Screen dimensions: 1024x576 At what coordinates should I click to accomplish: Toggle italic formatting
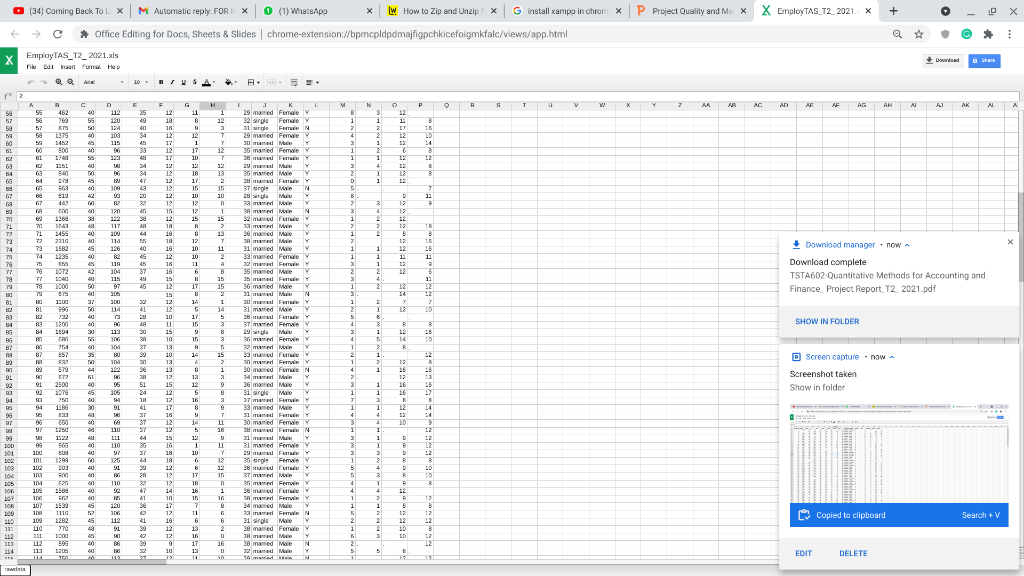pyautogui.click(x=172, y=82)
